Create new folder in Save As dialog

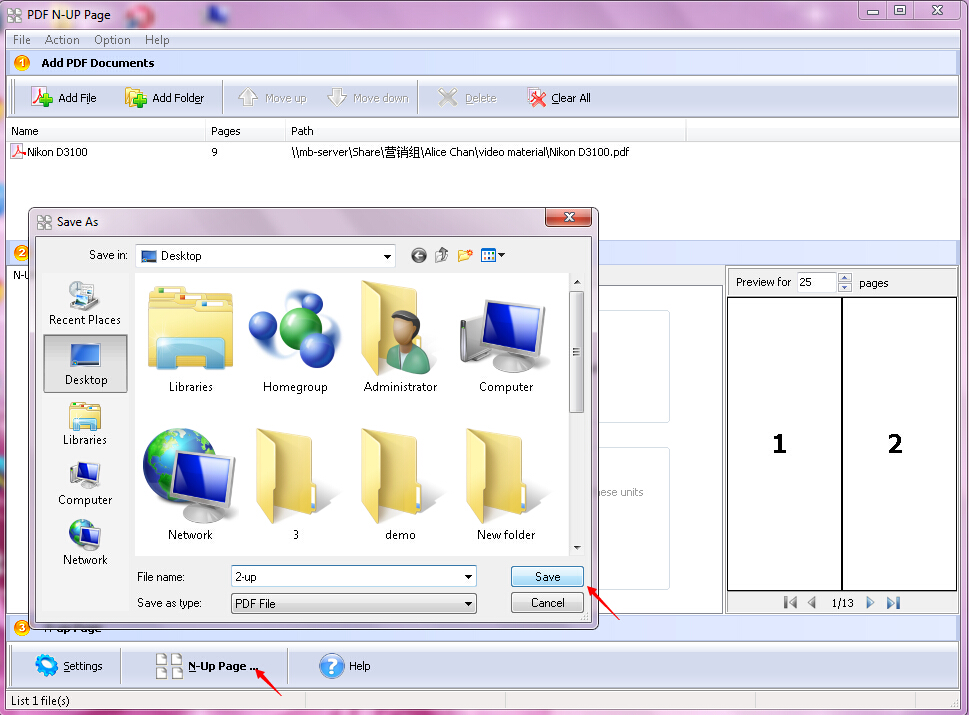[465, 255]
